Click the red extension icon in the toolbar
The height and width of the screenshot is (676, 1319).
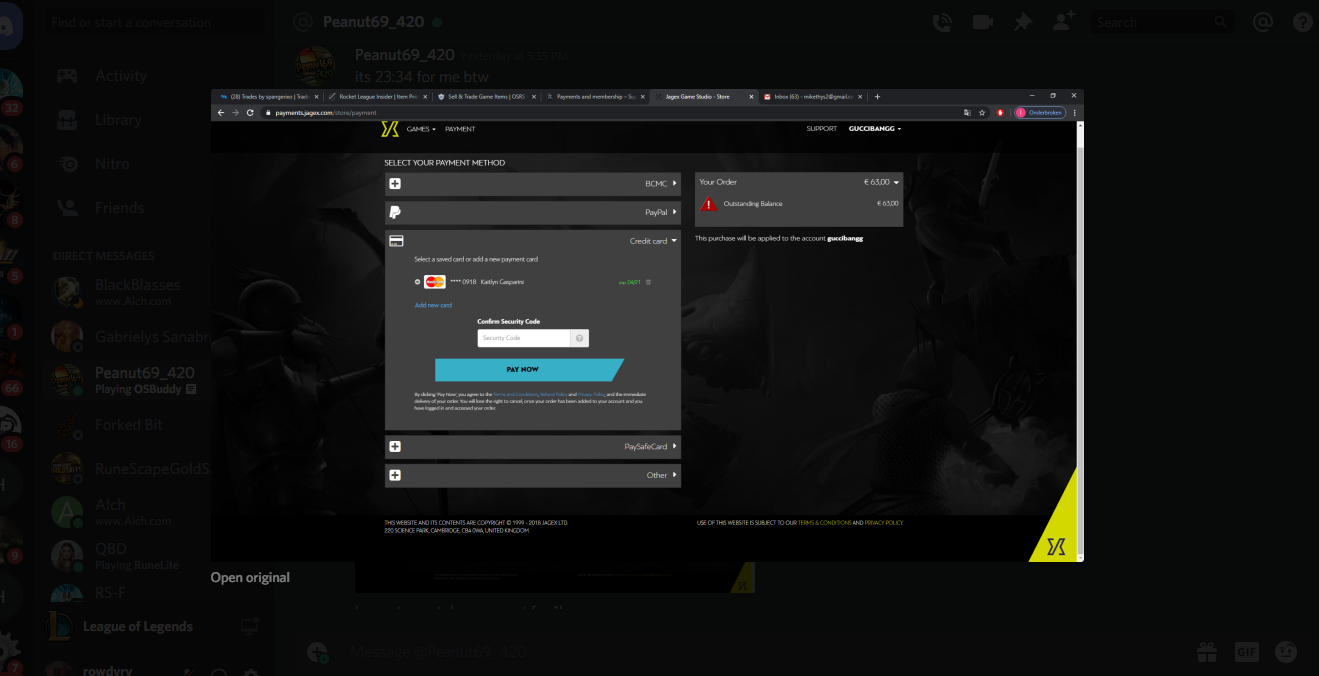(x=1000, y=113)
